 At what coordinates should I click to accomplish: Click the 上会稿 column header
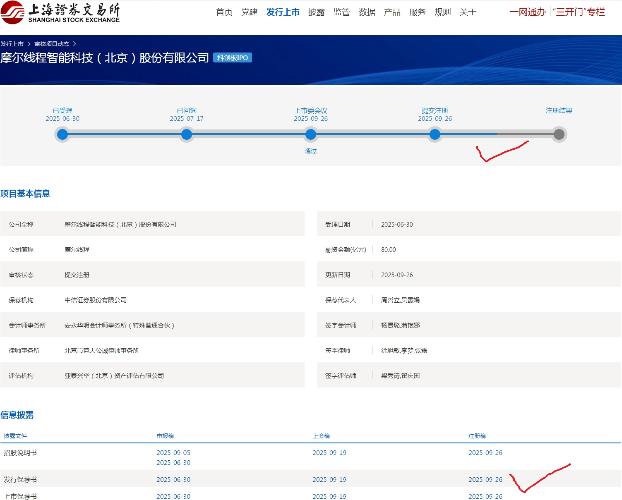[x=321, y=436]
